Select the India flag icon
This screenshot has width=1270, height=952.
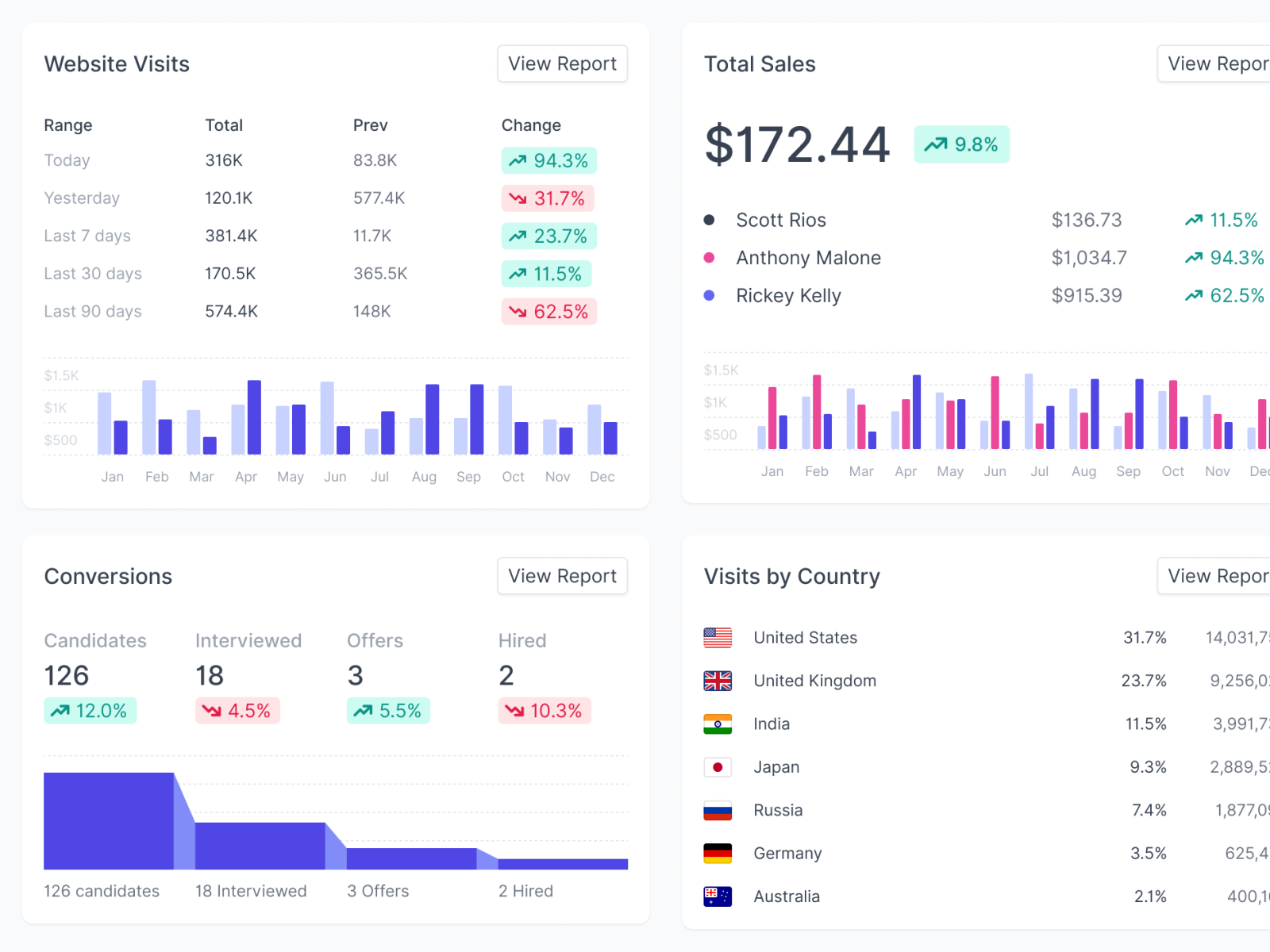[x=718, y=724]
